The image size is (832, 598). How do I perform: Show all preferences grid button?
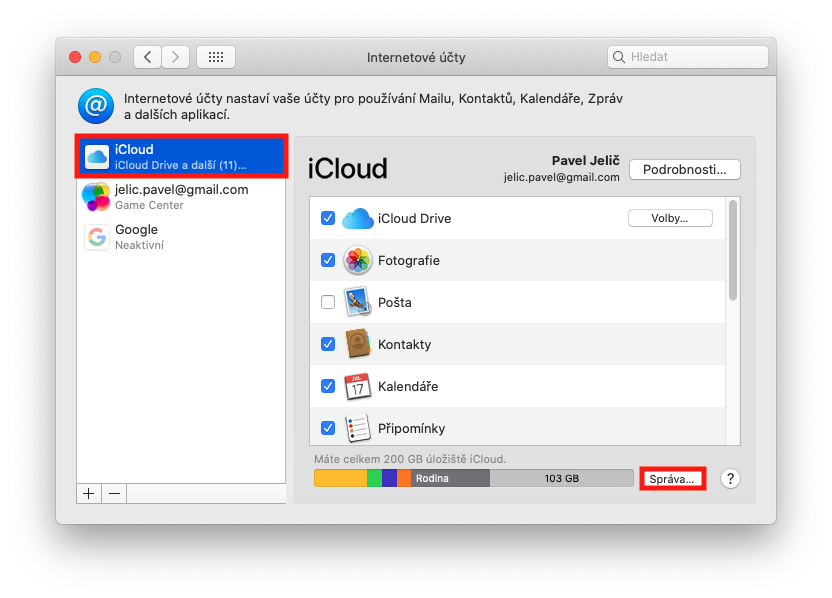pos(215,57)
